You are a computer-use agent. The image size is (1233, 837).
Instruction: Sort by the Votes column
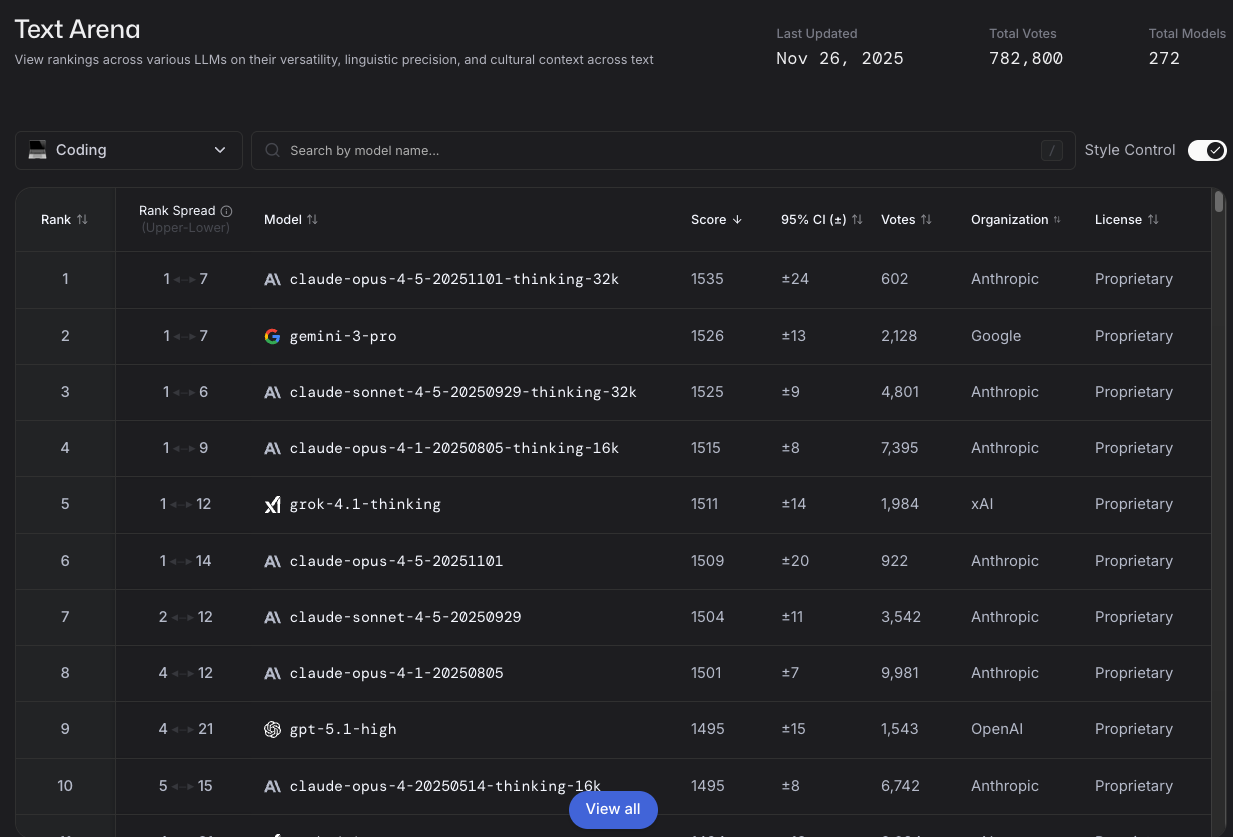click(x=906, y=219)
